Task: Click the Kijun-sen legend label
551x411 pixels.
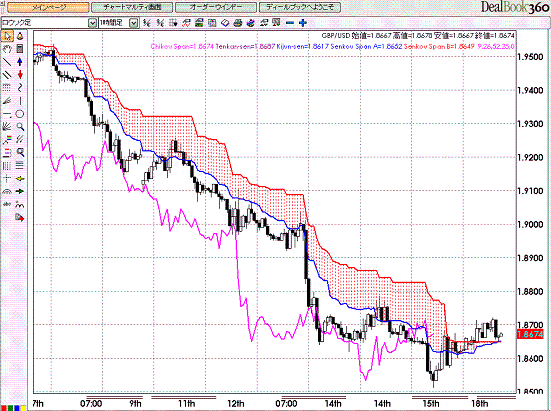Action: click(x=303, y=46)
